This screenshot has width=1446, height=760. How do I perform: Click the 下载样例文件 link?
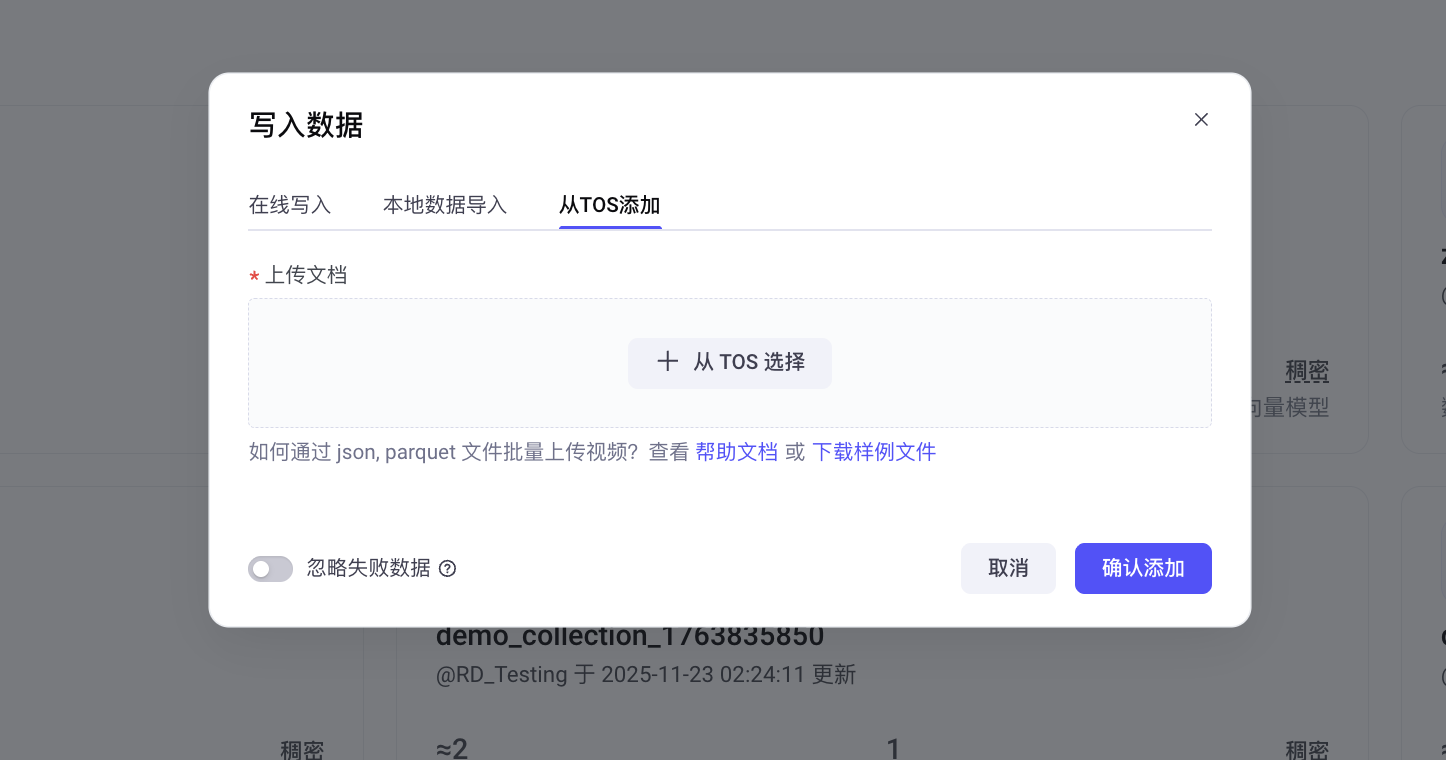(874, 452)
